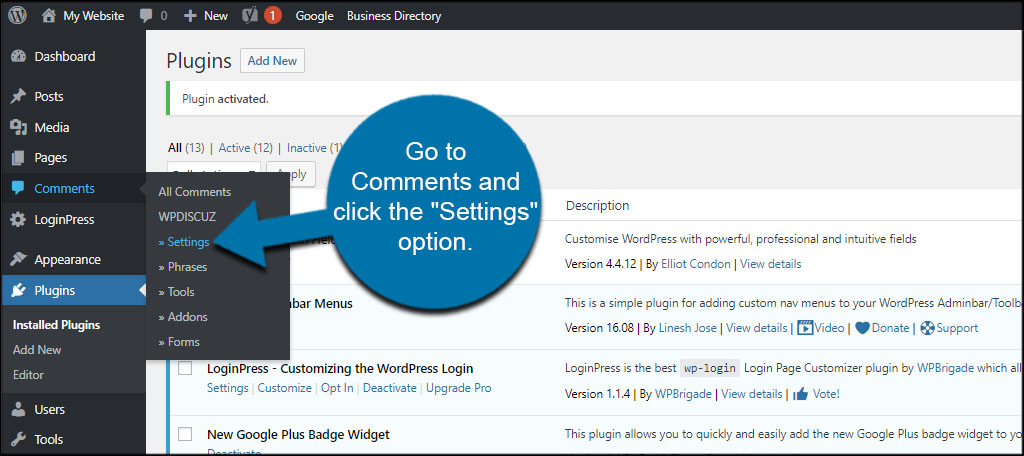Click LoginPress Upgrade Pro link
This screenshot has height=456, width=1024.
click(x=459, y=387)
